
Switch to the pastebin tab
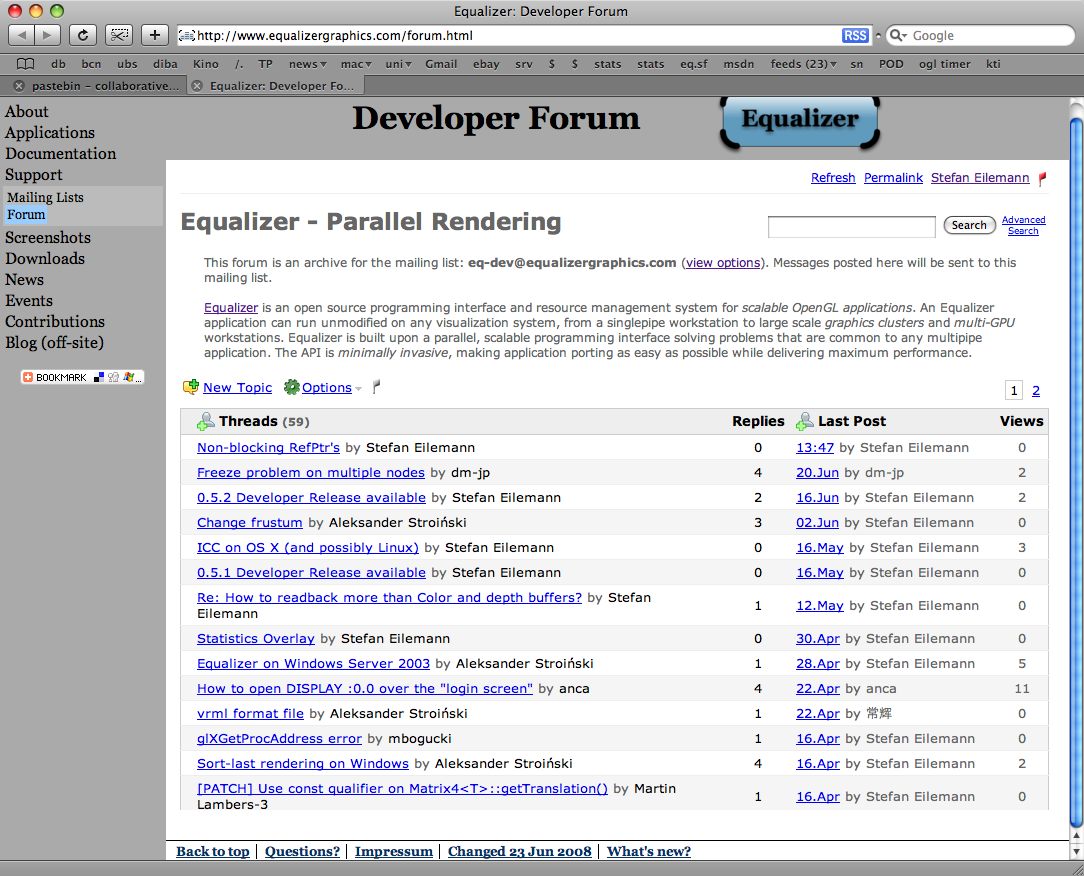100,86
